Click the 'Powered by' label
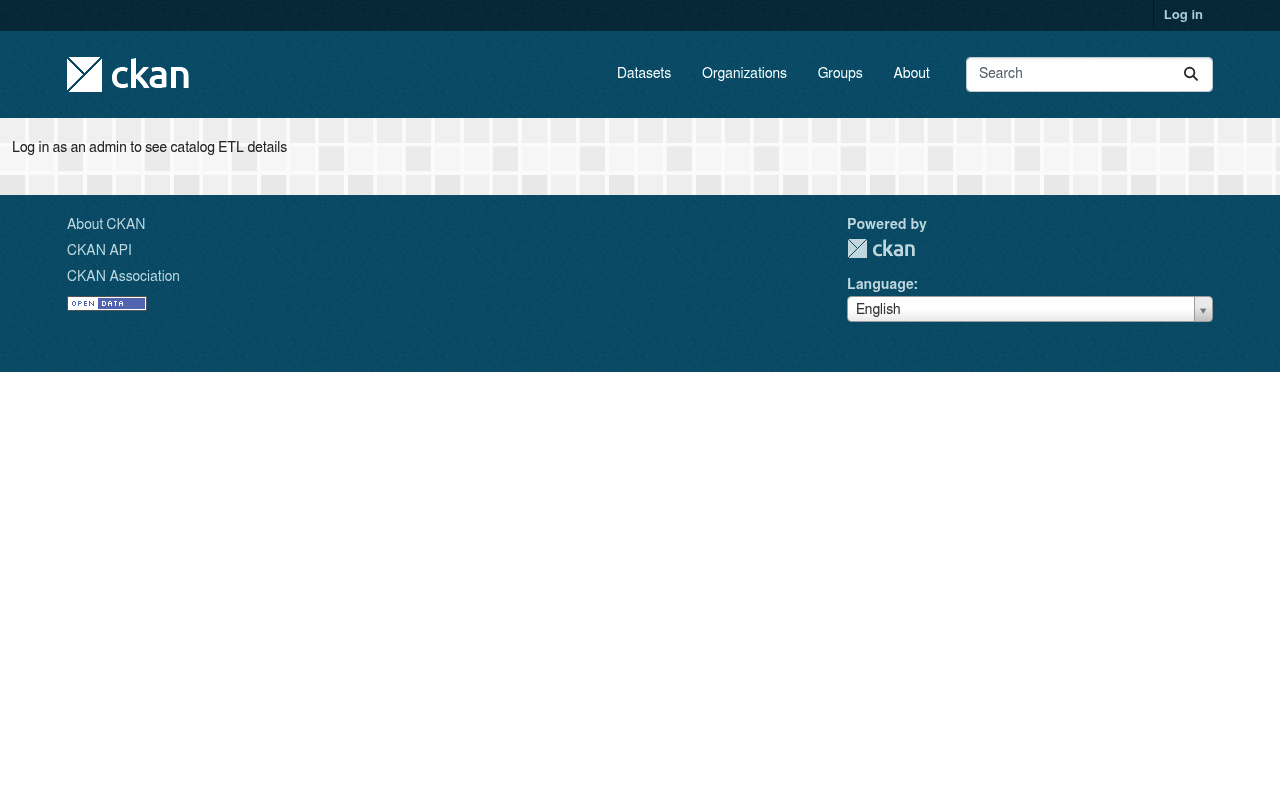Screen dimensions: 1280x800 click(x=887, y=225)
